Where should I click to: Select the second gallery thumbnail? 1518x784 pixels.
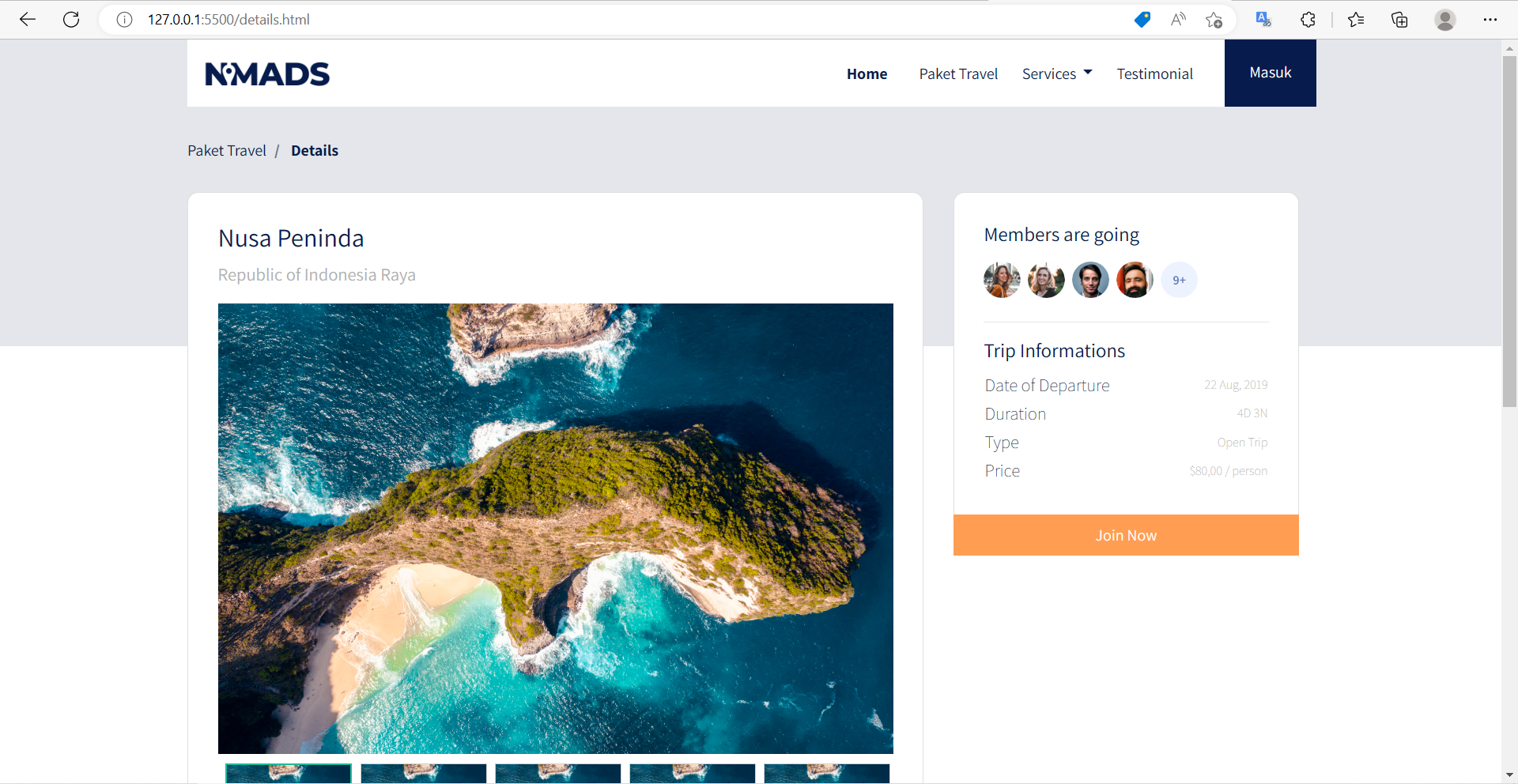click(x=424, y=773)
